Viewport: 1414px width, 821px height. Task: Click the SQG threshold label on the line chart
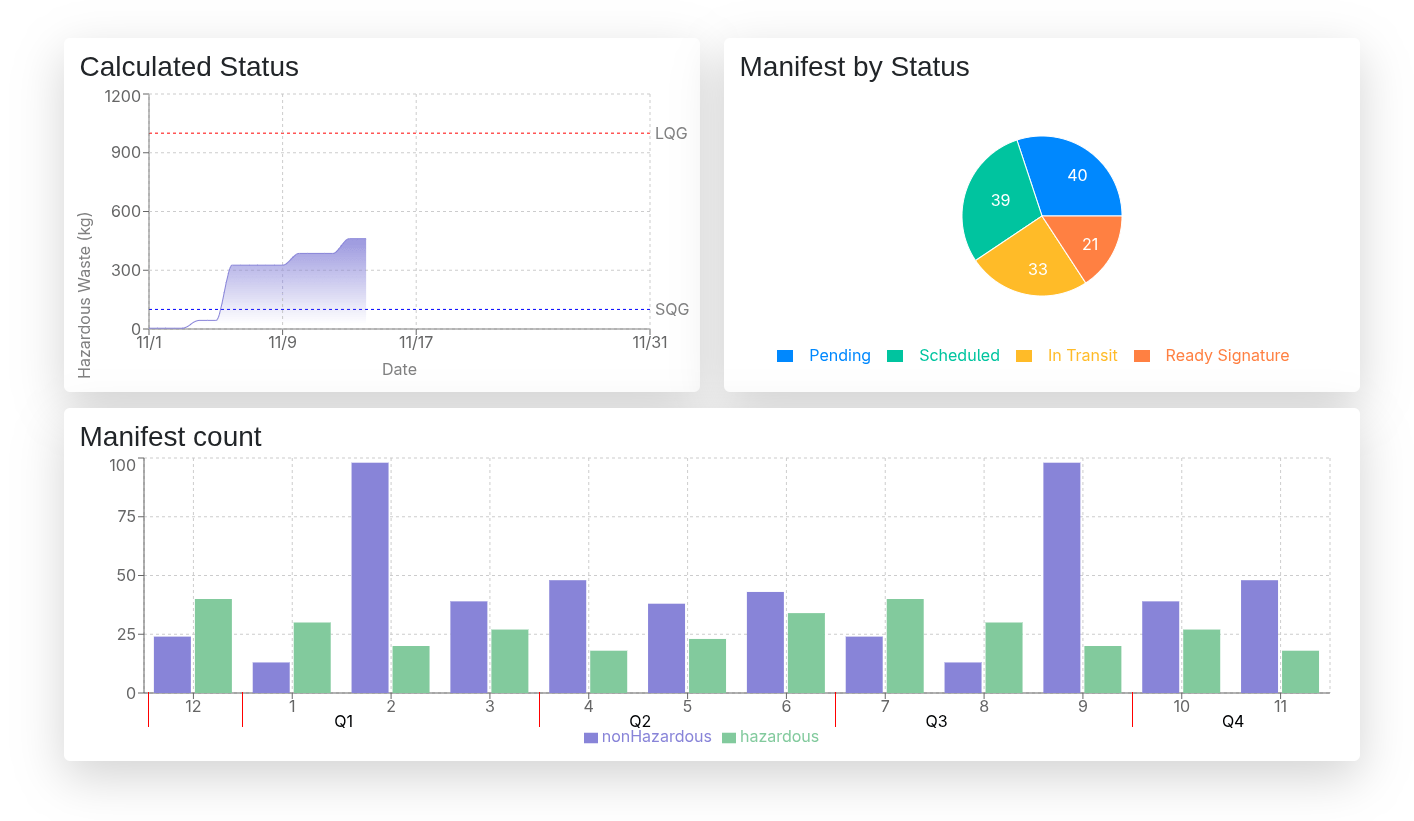(671, 310)
